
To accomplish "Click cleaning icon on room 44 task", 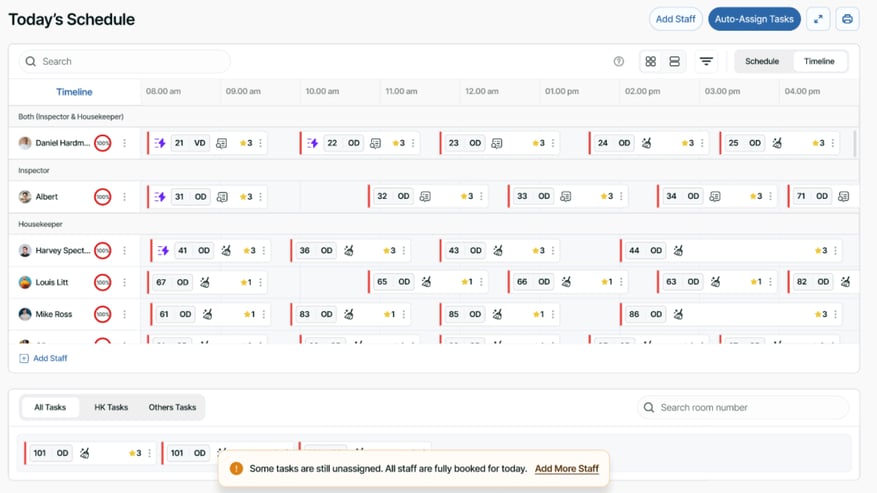I will pyautogui.click(x=678, y=251).
